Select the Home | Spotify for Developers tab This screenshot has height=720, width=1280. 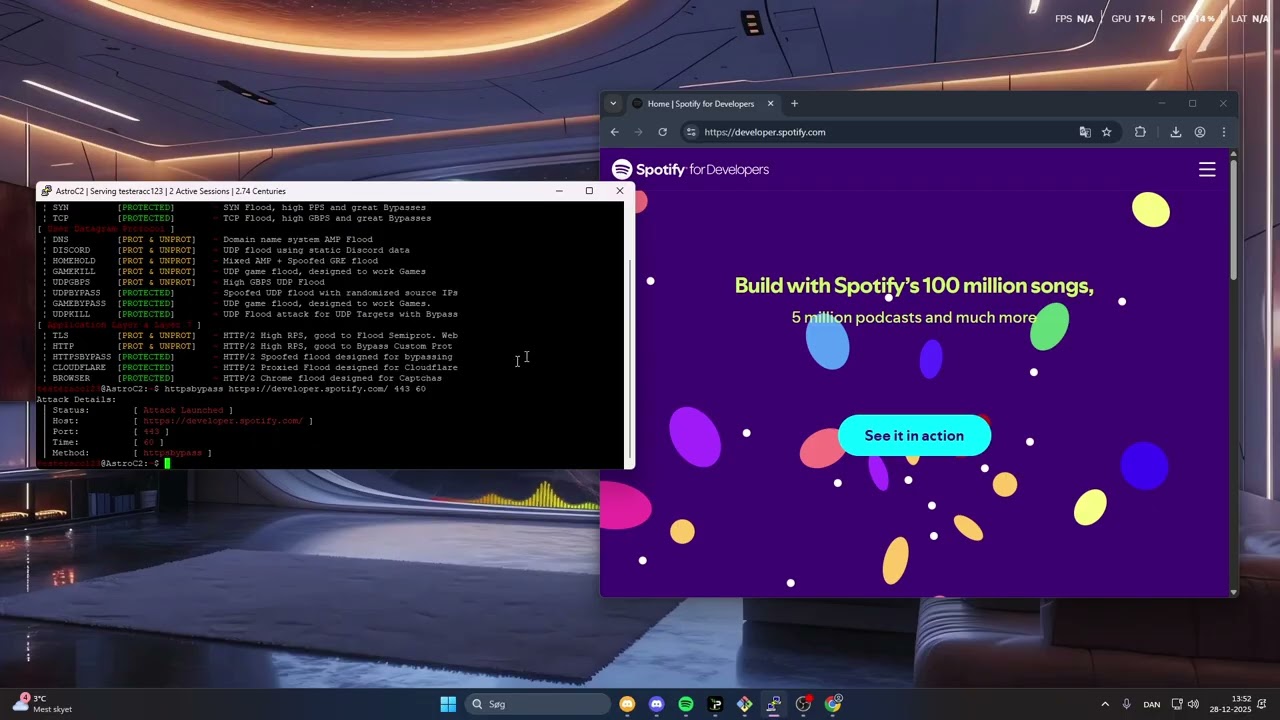[x=704, y=104]
